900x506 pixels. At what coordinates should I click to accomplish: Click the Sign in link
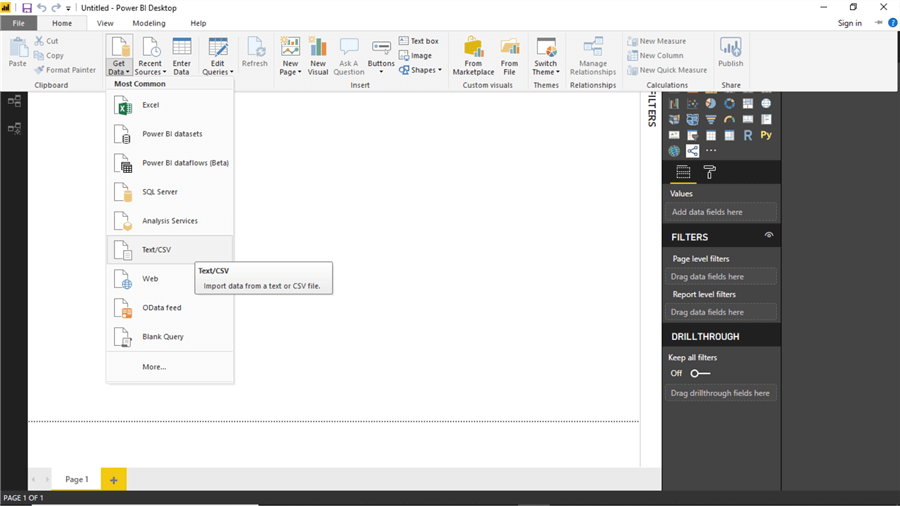[849, 23]
